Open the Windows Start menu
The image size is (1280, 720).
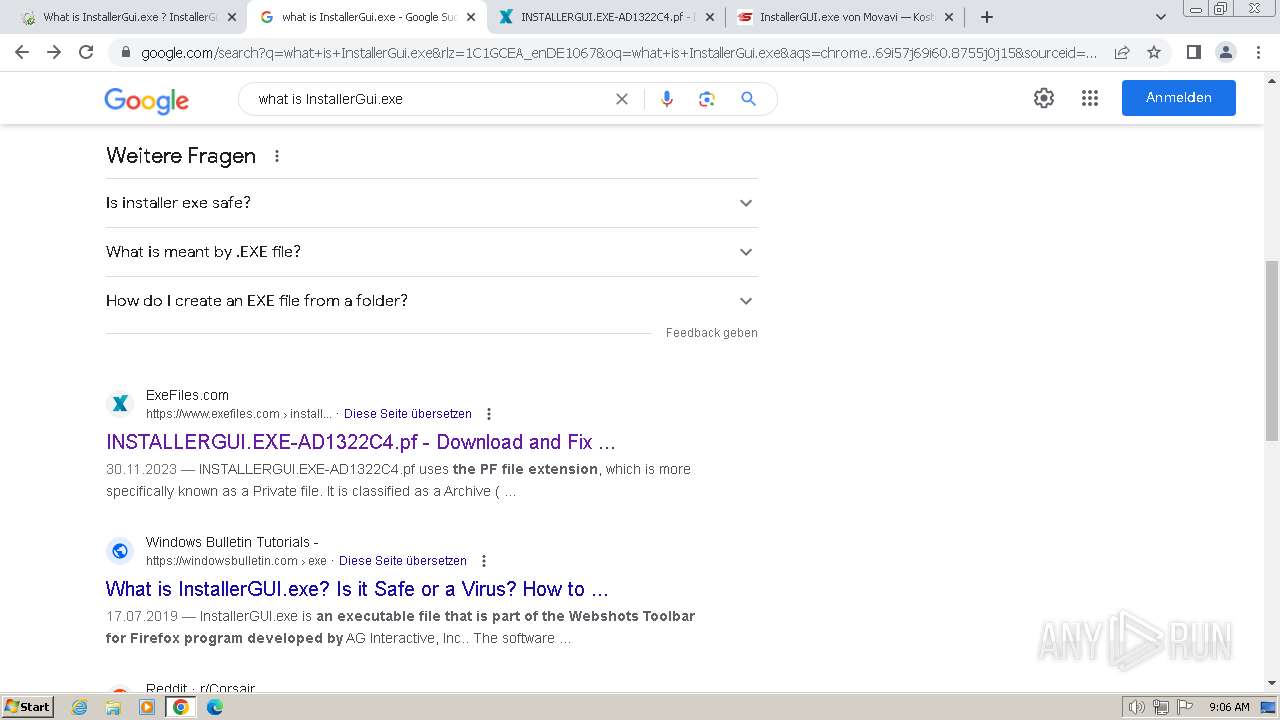(x=27, y=707)
